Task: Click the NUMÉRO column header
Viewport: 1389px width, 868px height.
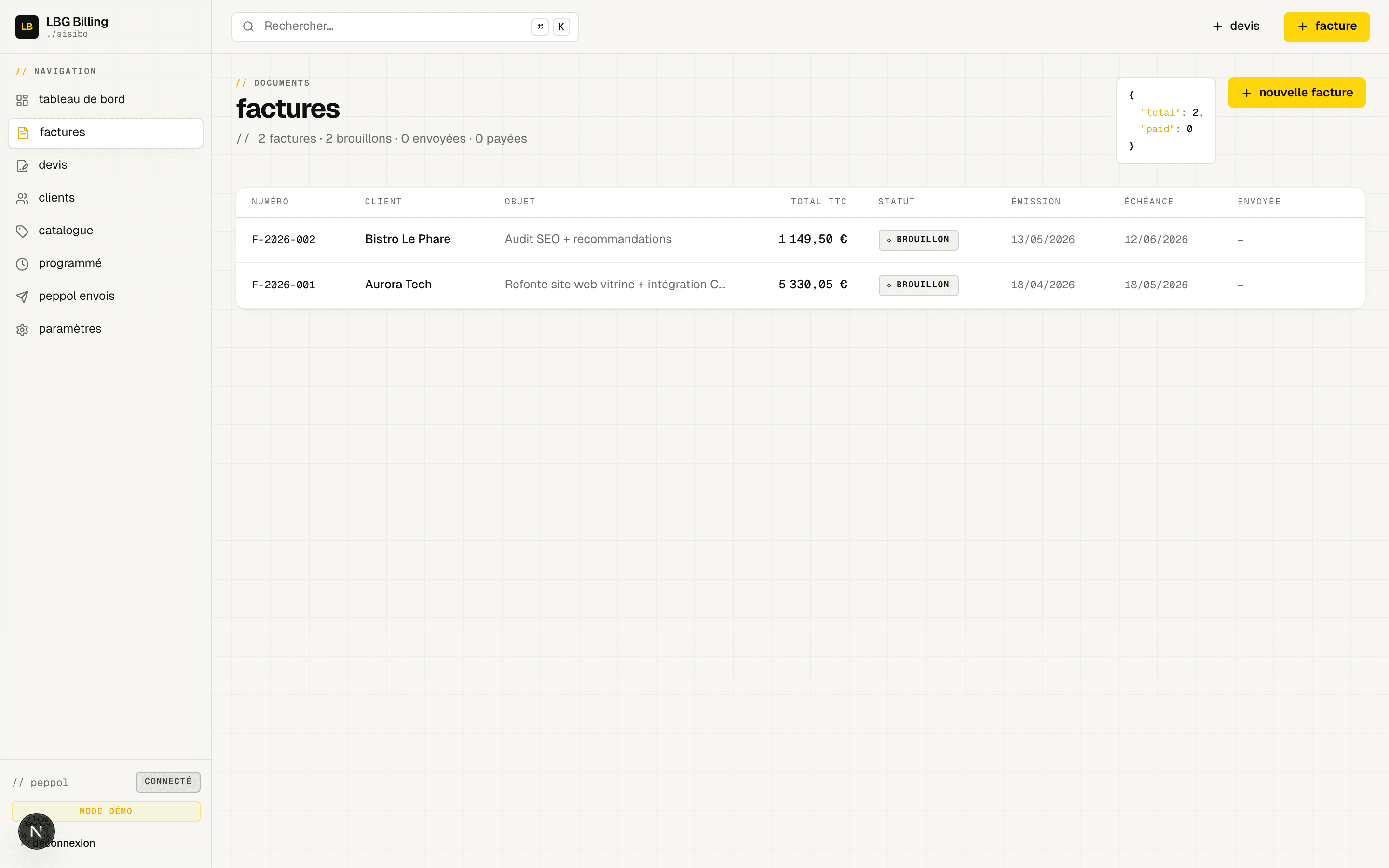Action: click(271, 202)
